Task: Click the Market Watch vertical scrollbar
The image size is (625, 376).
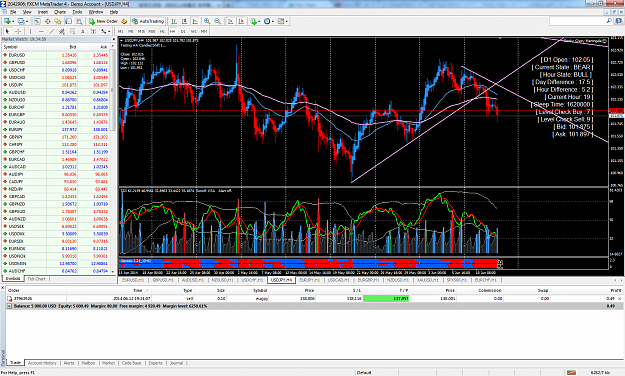Action: coord(113,158)
